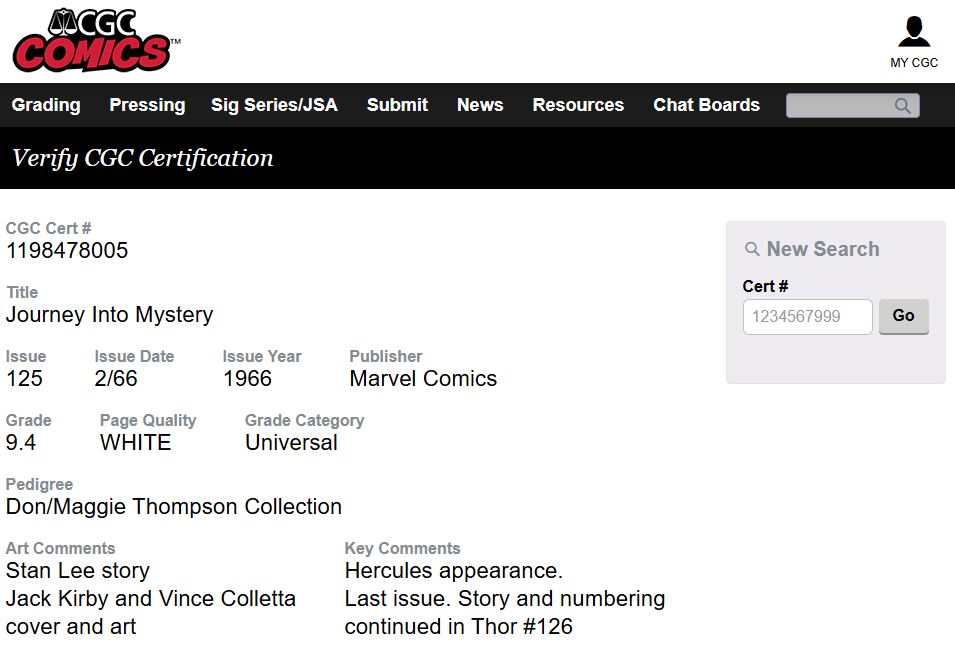955x650 pixels.
Task: Focus the top navigation search box
Action: coord(853,105)
